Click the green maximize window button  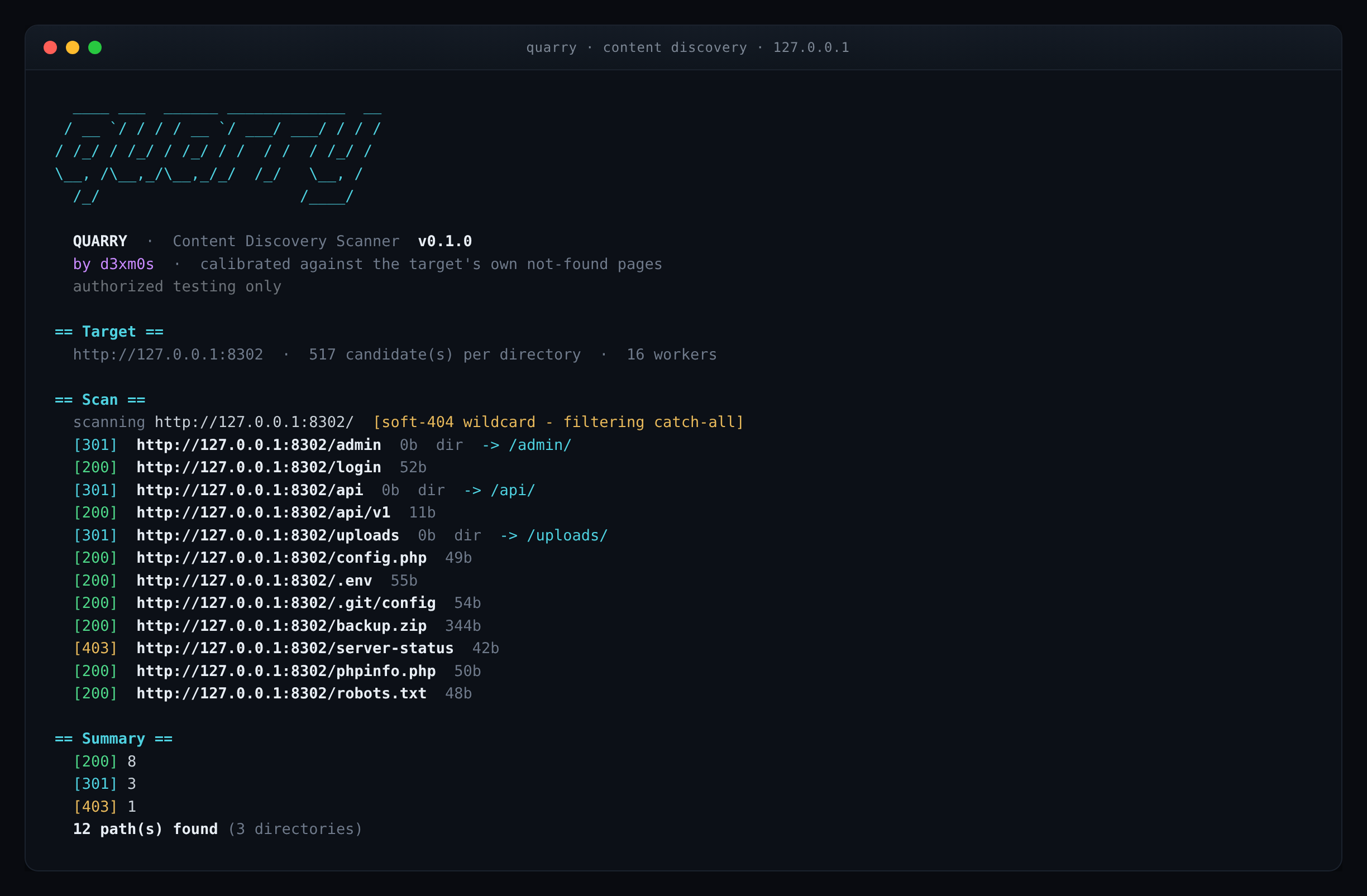click(95, 47)
